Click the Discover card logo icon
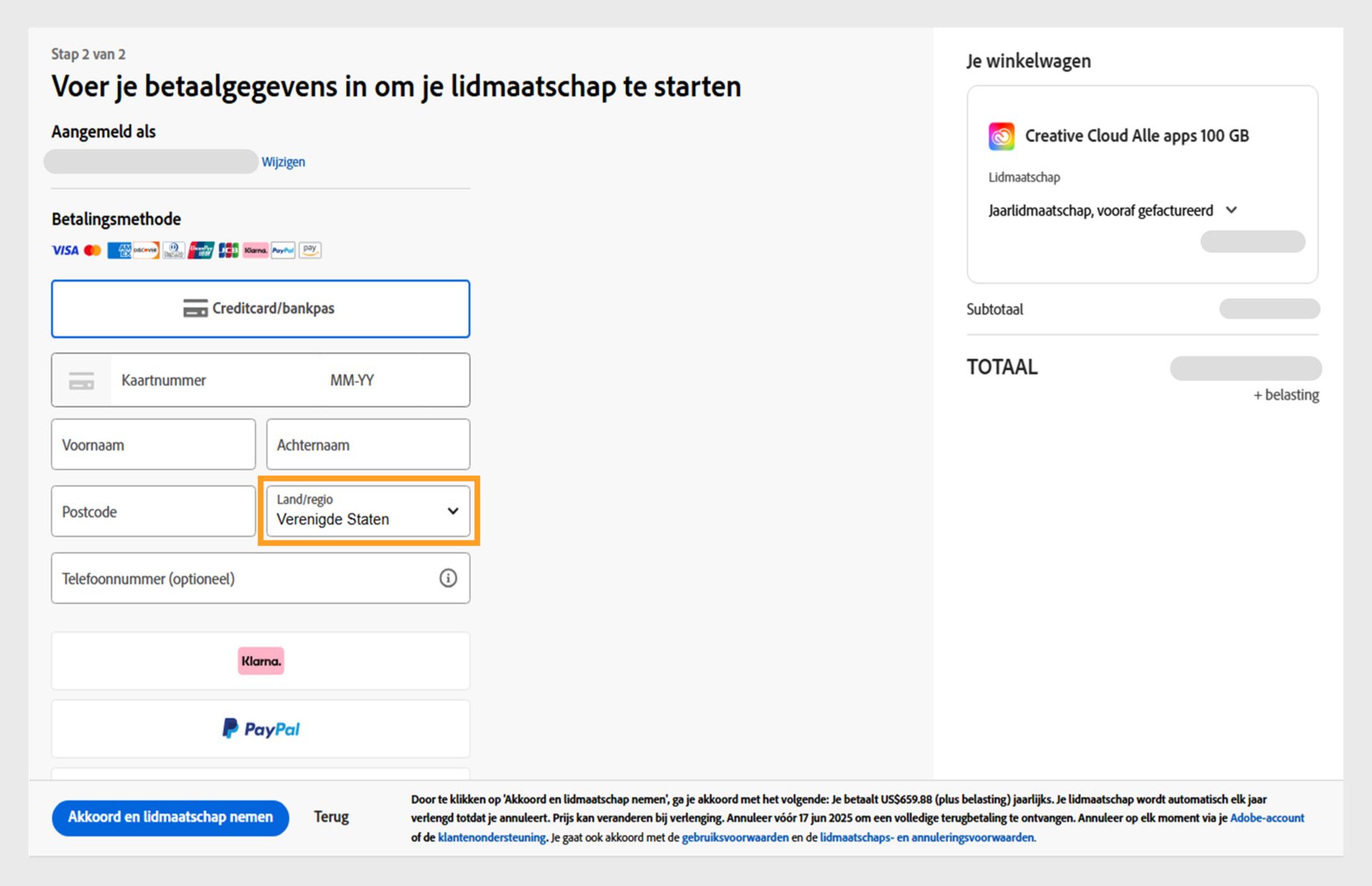1372x886 pixels. coord(146,250)
